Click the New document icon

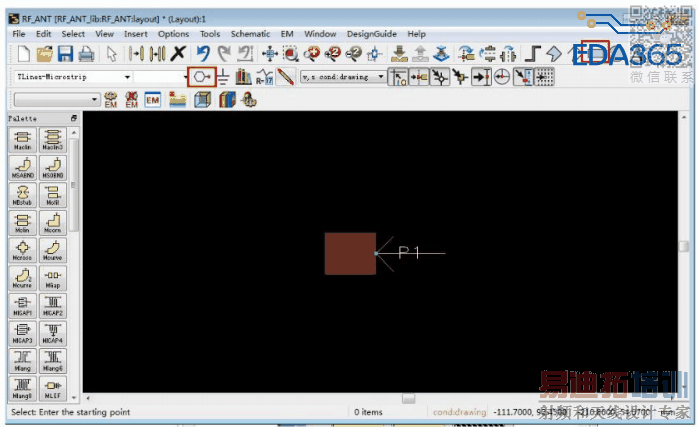[23, 54]
